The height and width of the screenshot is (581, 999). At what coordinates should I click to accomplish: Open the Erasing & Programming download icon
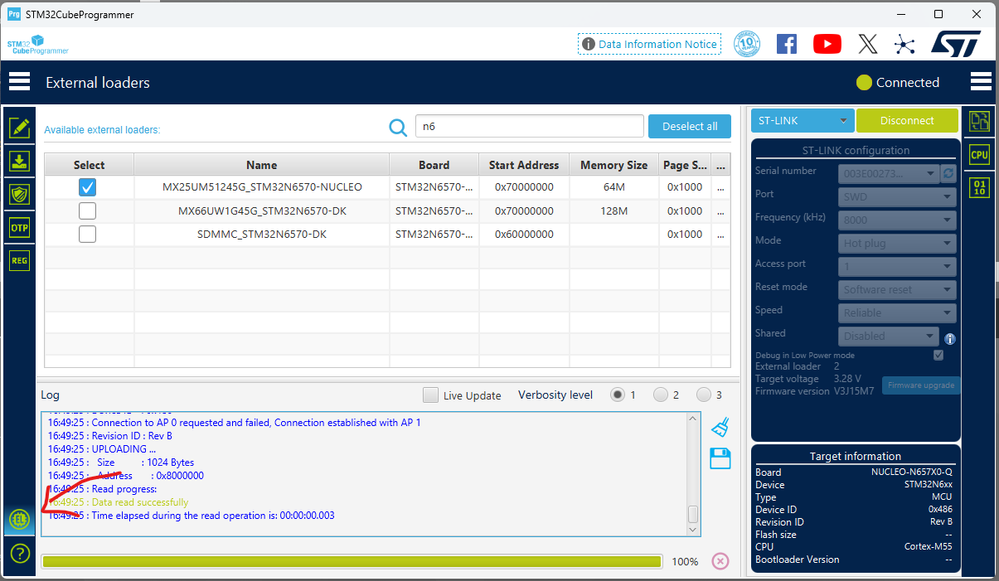[20, 161]
